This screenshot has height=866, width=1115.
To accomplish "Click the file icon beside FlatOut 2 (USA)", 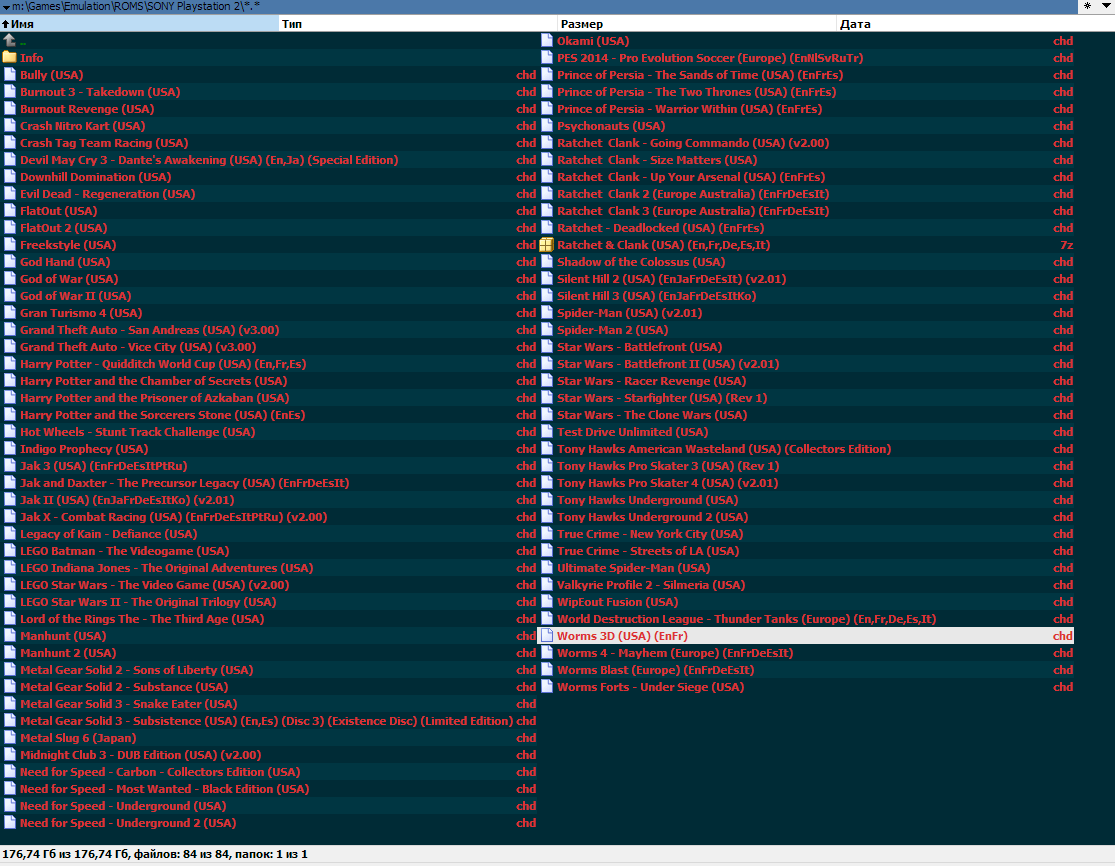I will pyautogui.click(x=9, y=228).
